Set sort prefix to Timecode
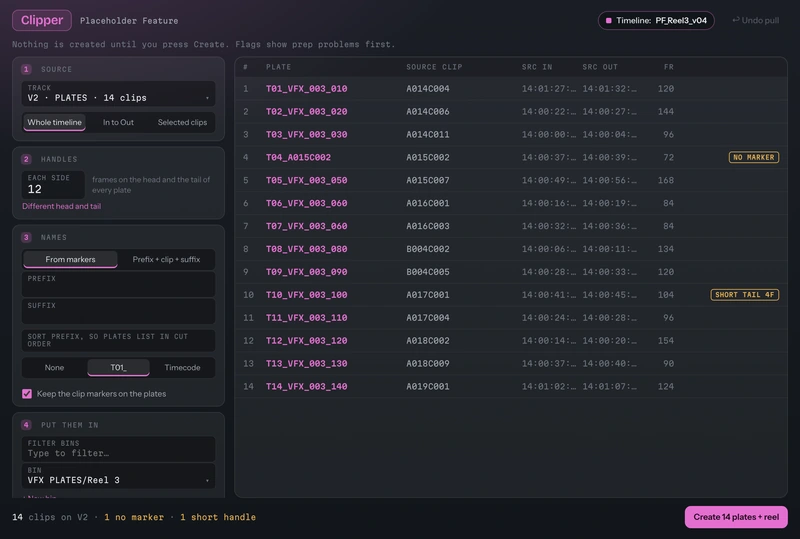Image resolution: width=800 pixels, height=539 pixels. 182,368
